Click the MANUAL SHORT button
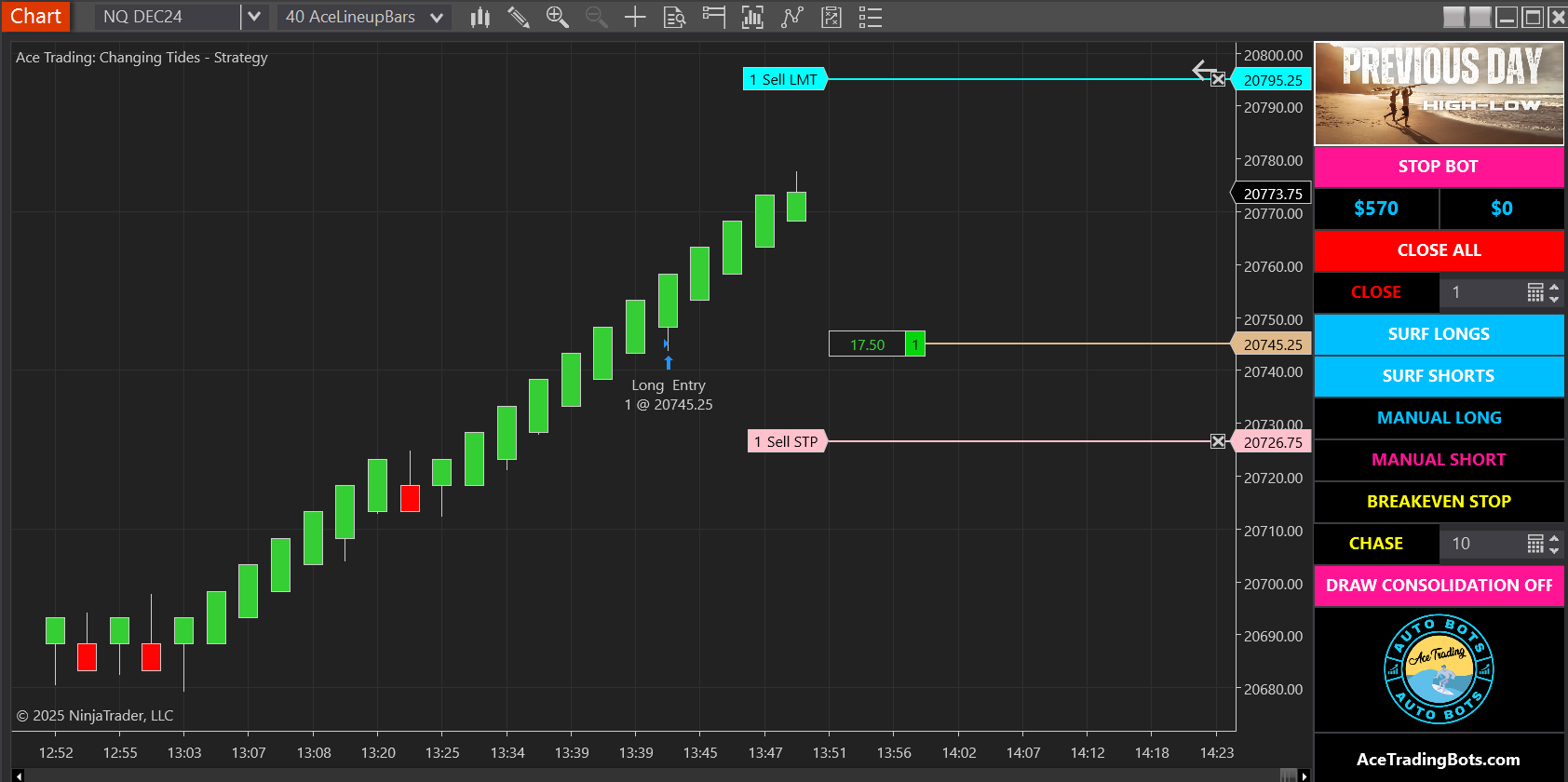 (x=1439, y=460)
